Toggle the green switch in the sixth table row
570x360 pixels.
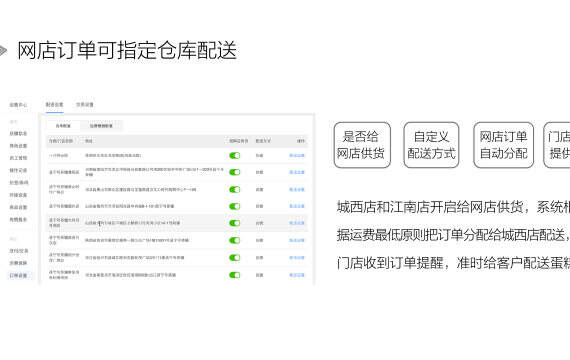234,240
